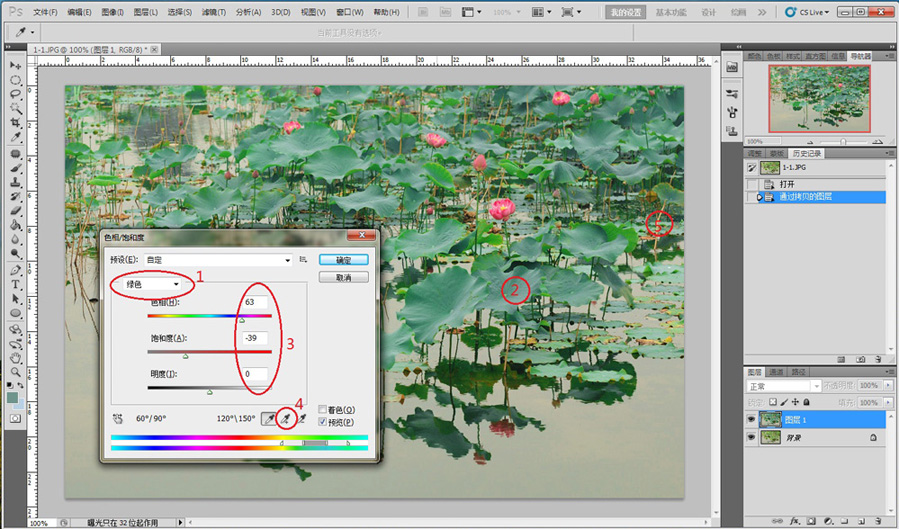Expand the workspace switcher chevrons
899x529 pixels.
tap(761, 12)
